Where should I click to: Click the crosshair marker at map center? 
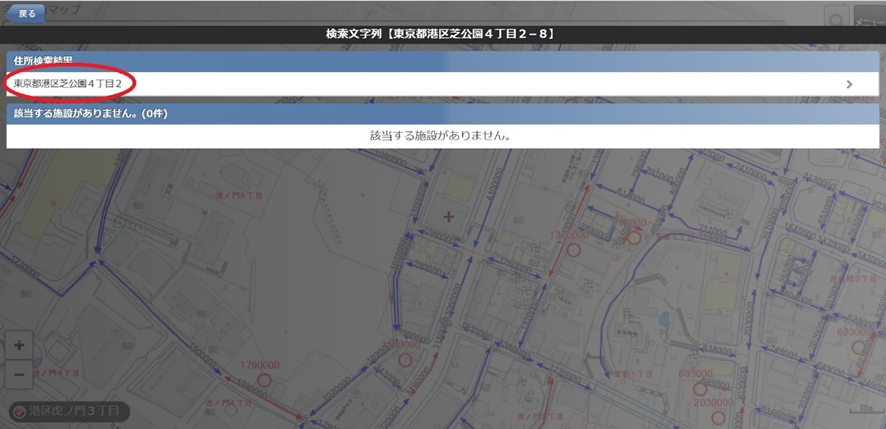[448, 216]
